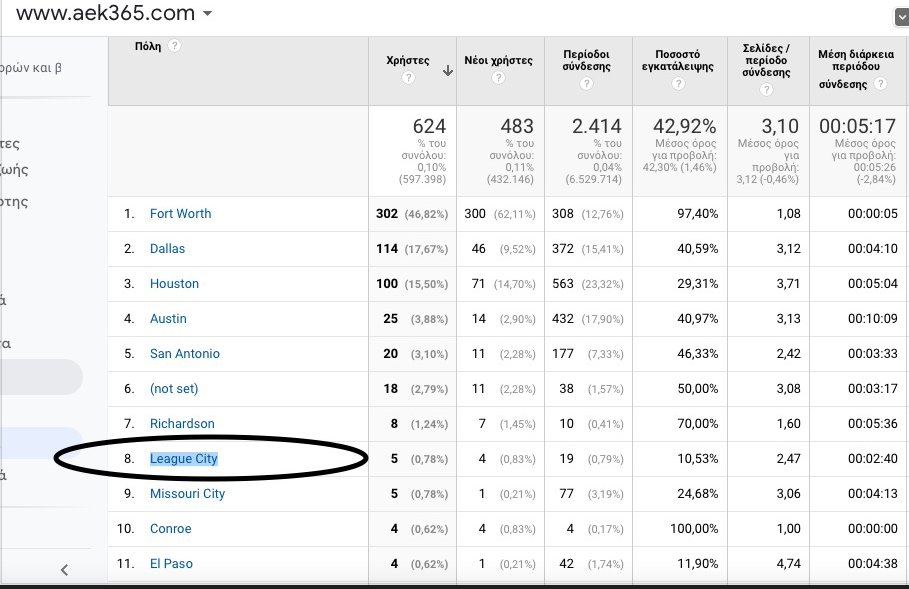Image resolution: width=909 pixels, height=589 pixels.
Task: Collapse the left sidebar with chevron
Action: [64, 570]
